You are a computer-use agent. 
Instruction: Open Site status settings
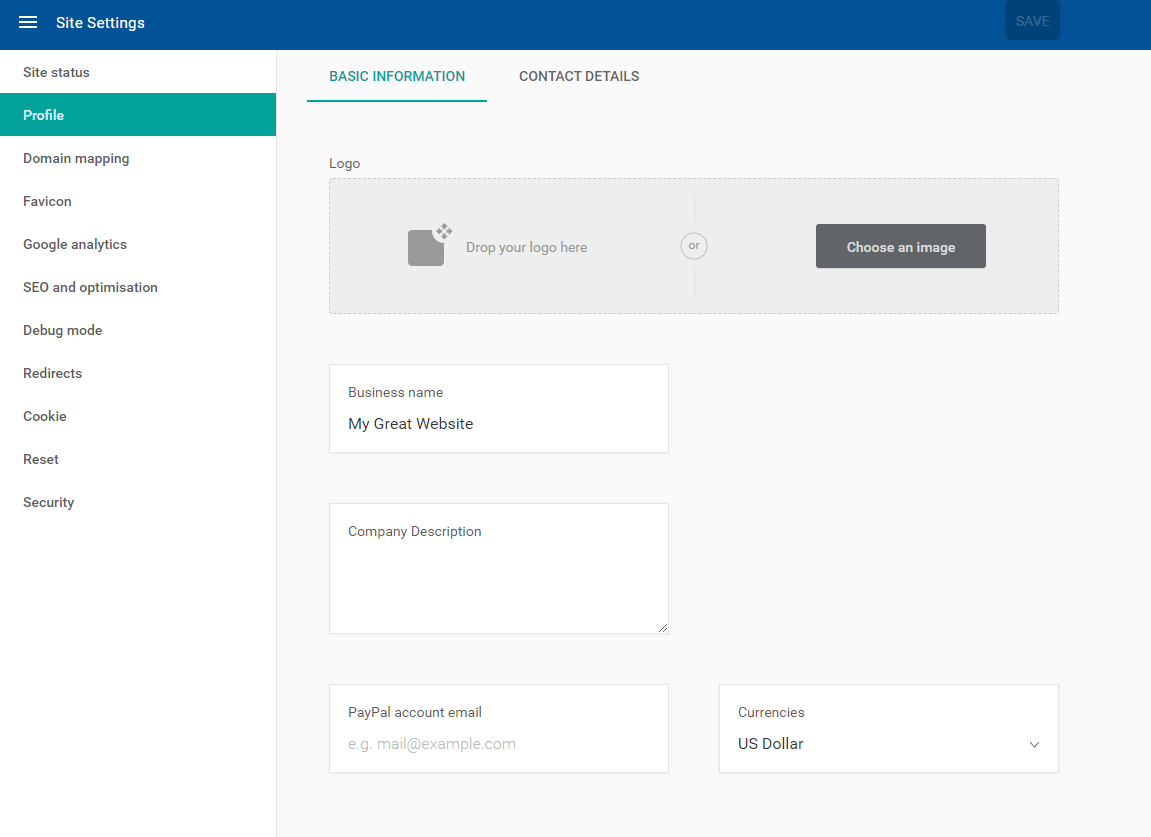56,72
